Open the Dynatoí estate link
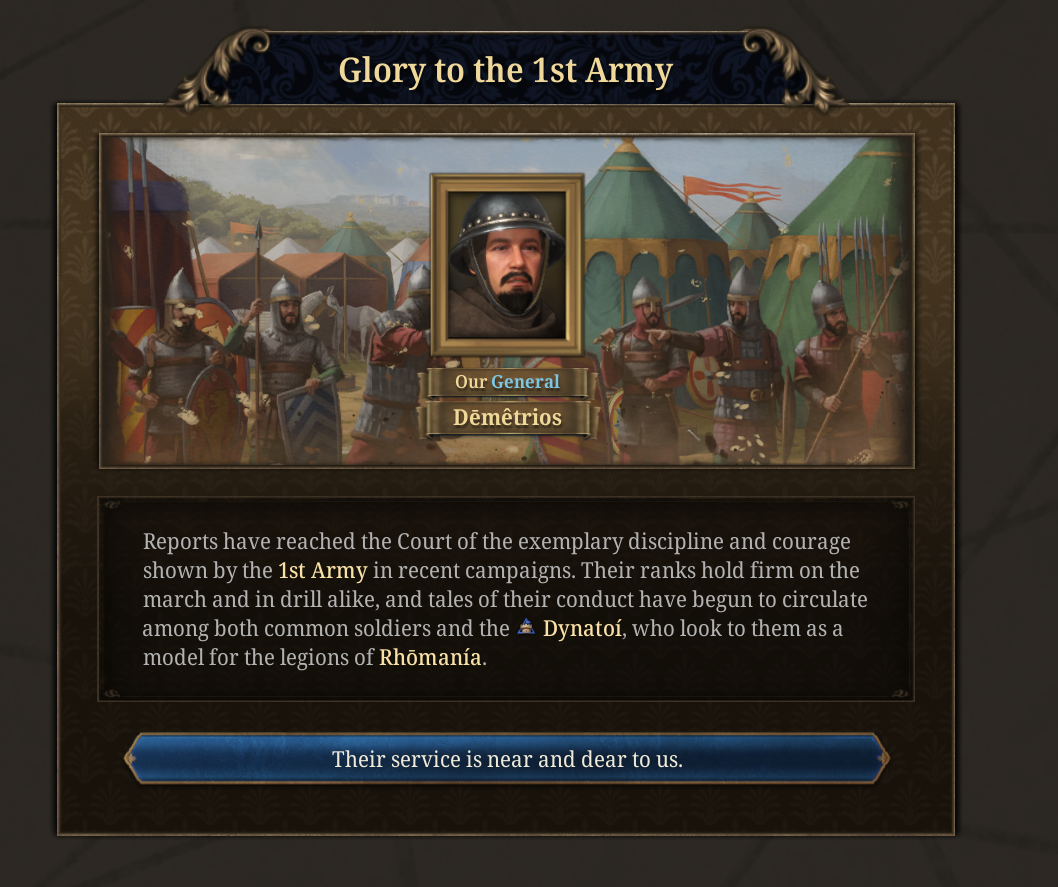The image size is (1058, 887). [x=580, y=629]
